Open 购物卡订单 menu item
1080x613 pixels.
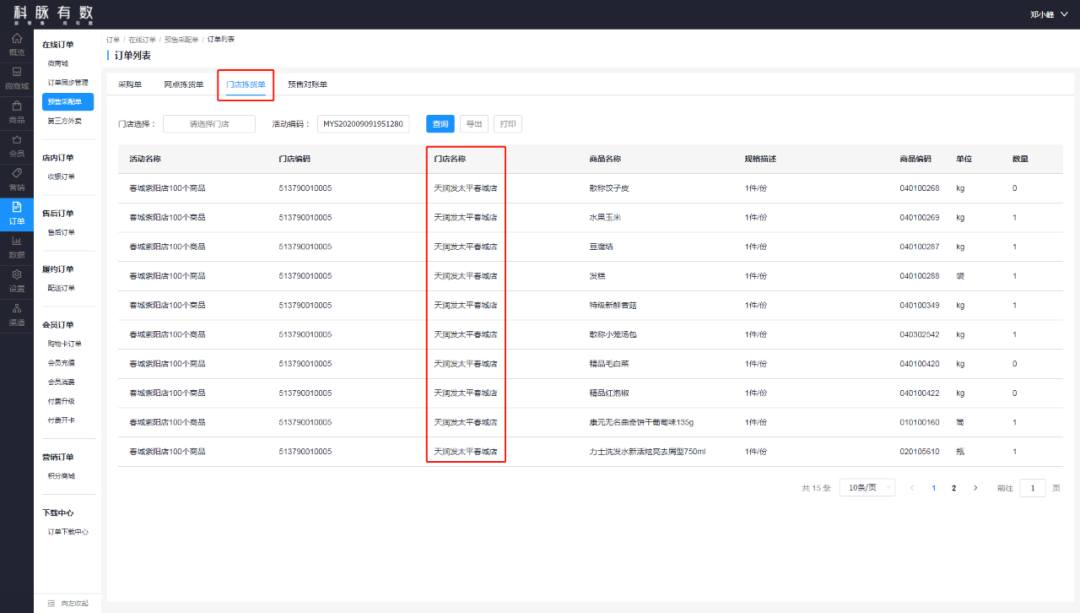[64, 344]
